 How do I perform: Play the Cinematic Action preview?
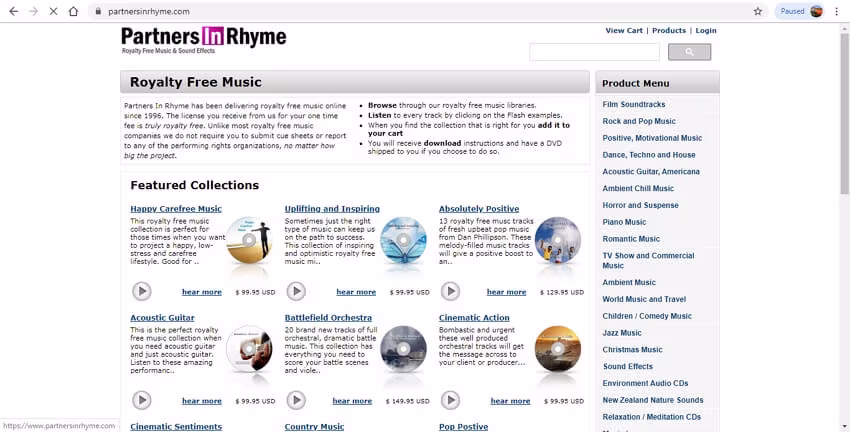(x=450, y=400)
